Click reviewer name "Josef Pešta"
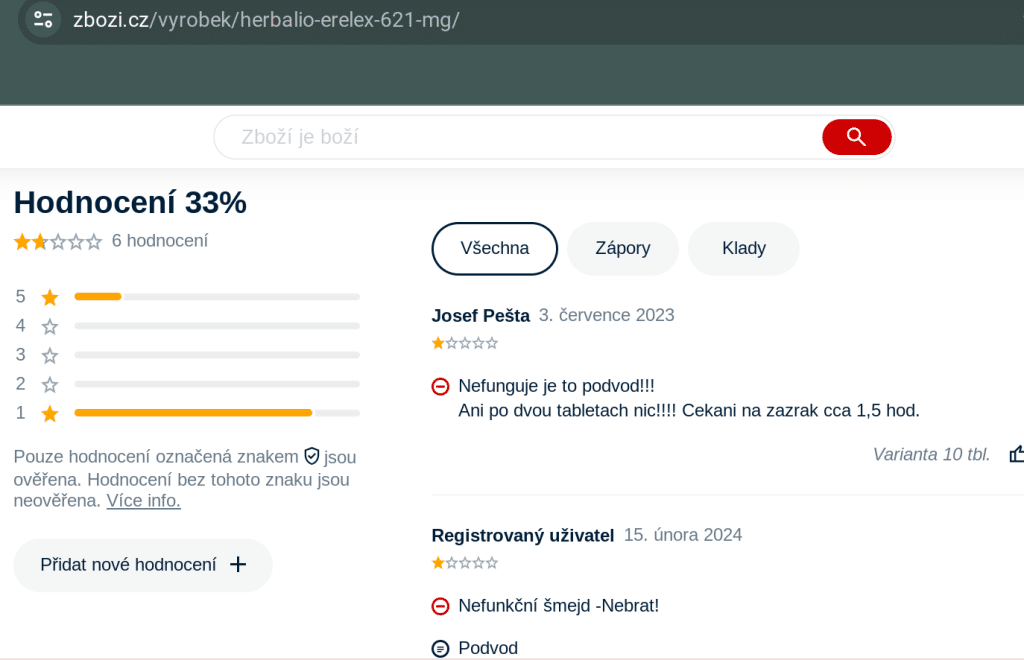This screenshot has height=660, width=1024. tap(481, 316)
